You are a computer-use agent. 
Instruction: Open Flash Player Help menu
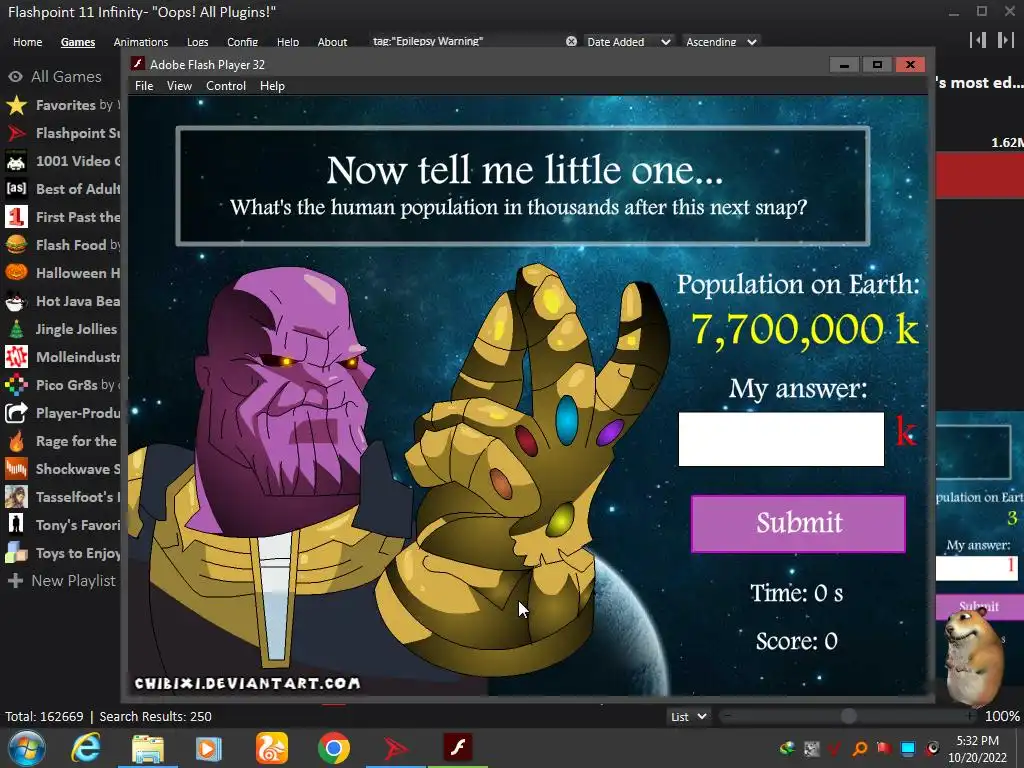pos(272,86)
